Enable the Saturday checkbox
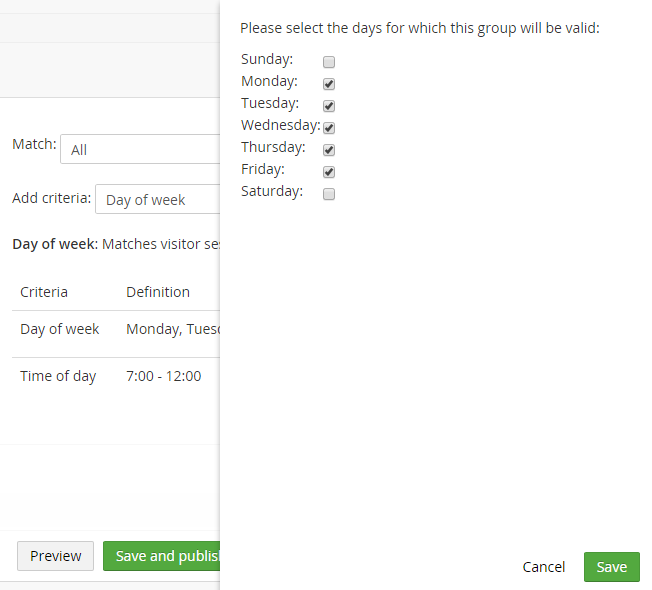 [x=328, y=194]
